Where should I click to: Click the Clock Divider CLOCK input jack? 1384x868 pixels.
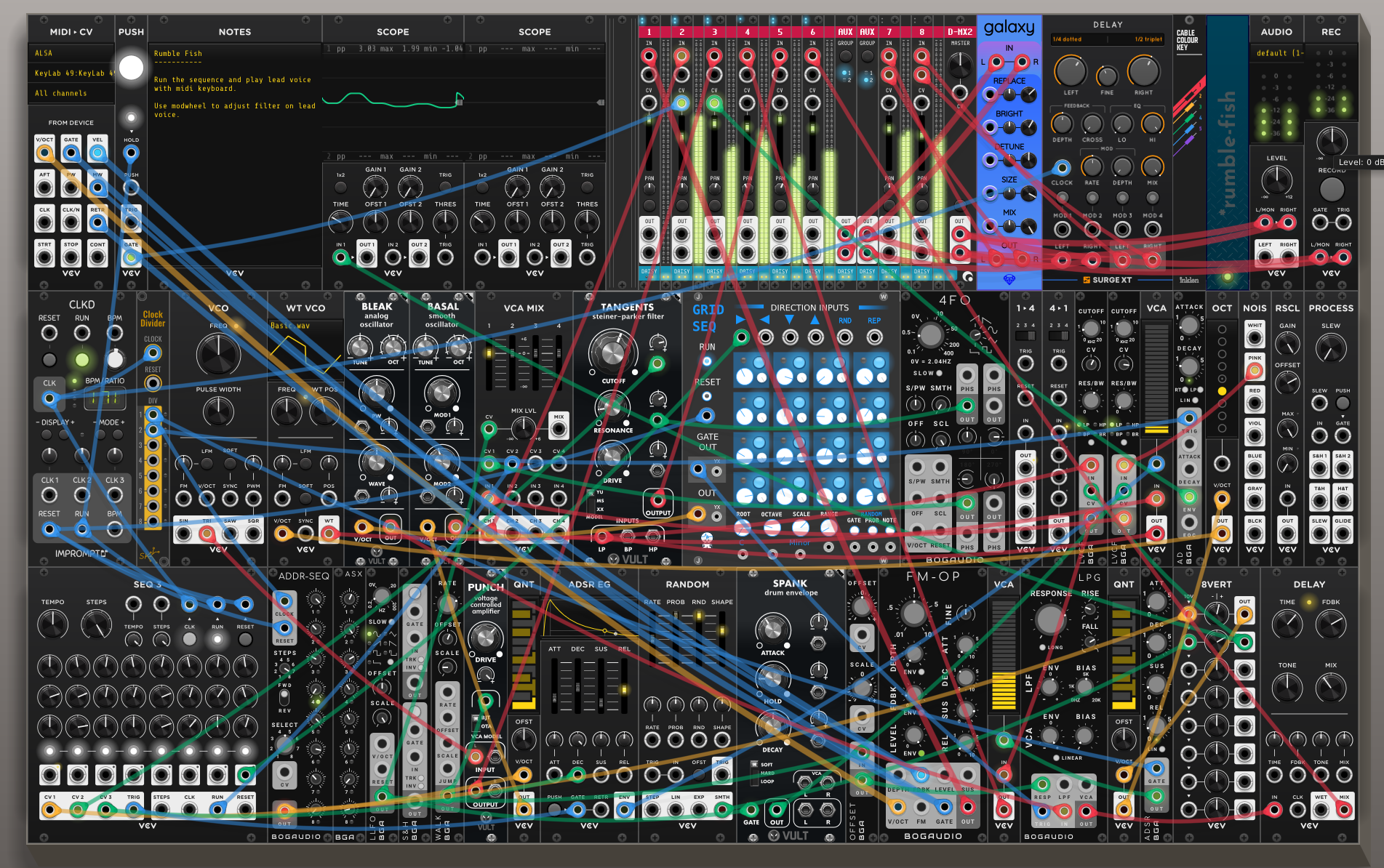click(x=153, y=353)
